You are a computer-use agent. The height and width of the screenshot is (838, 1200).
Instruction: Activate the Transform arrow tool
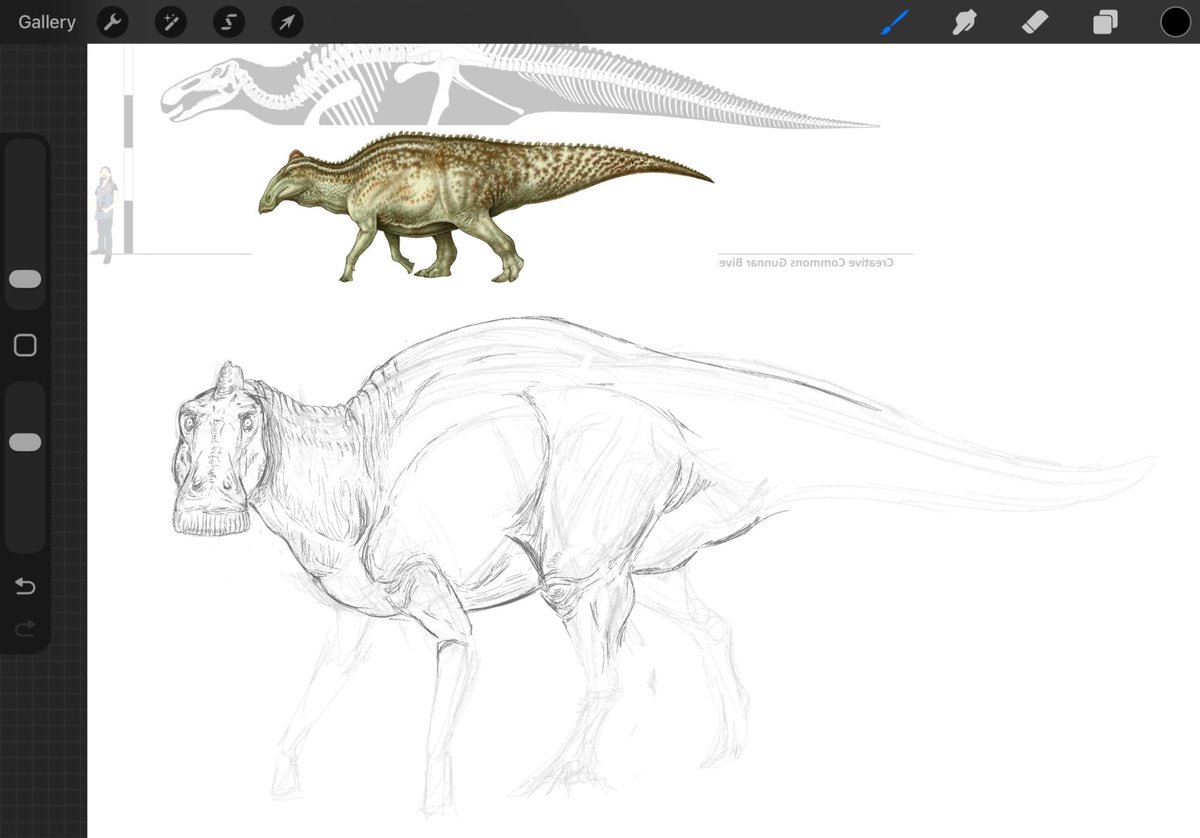coord(287,22)
